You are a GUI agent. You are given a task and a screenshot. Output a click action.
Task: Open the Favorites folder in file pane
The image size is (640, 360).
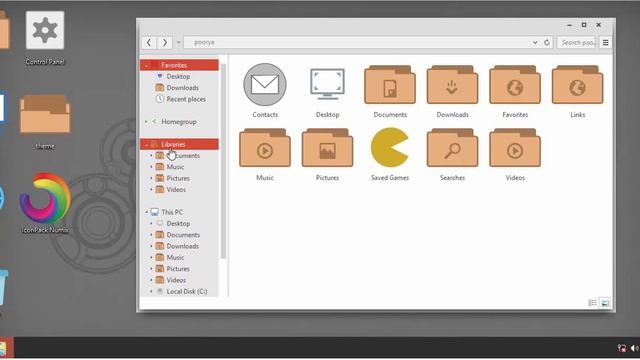(515, 84)
